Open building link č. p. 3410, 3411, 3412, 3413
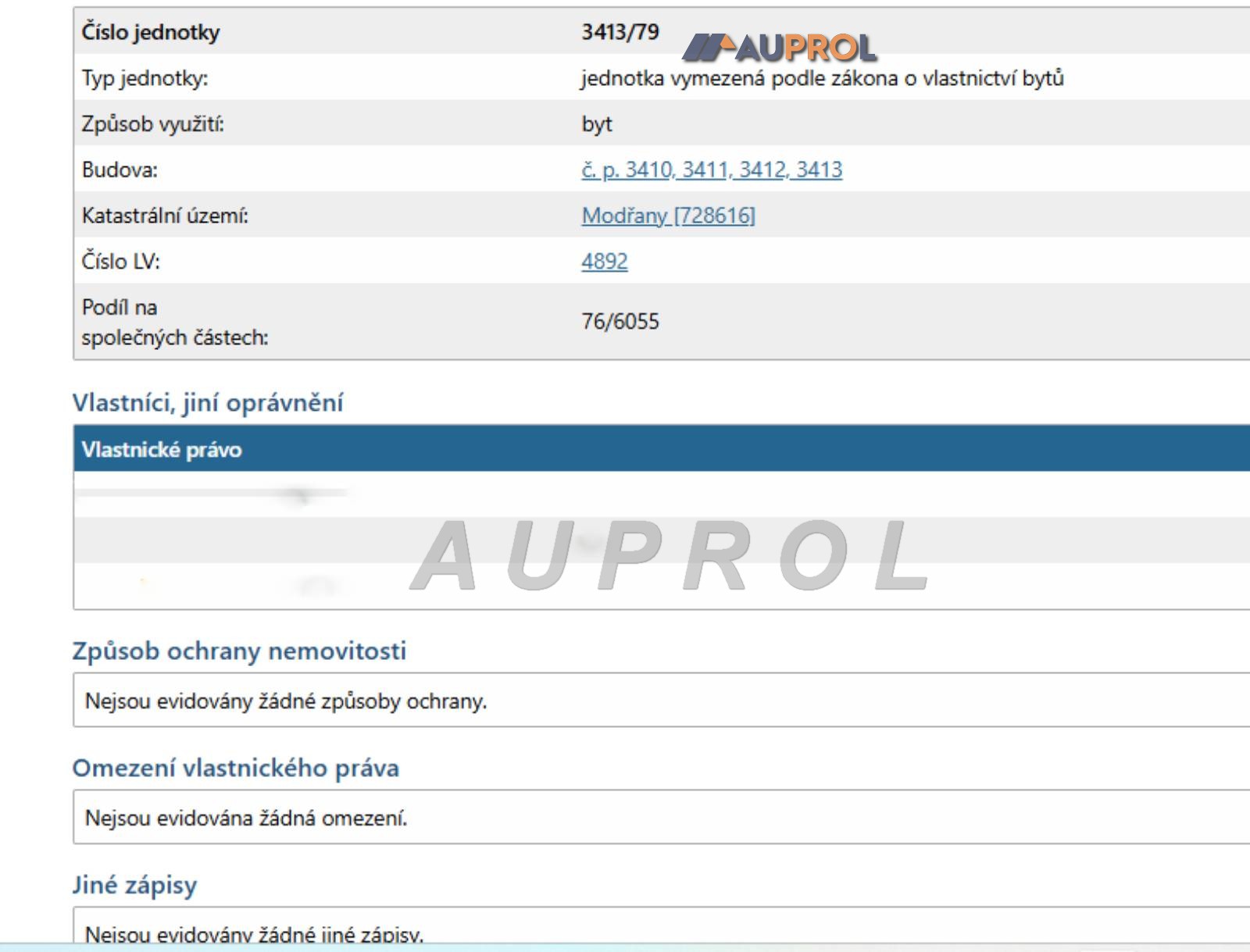This screenshot has height=952, width=1250. pyautogui.click(x=711, y=169)
